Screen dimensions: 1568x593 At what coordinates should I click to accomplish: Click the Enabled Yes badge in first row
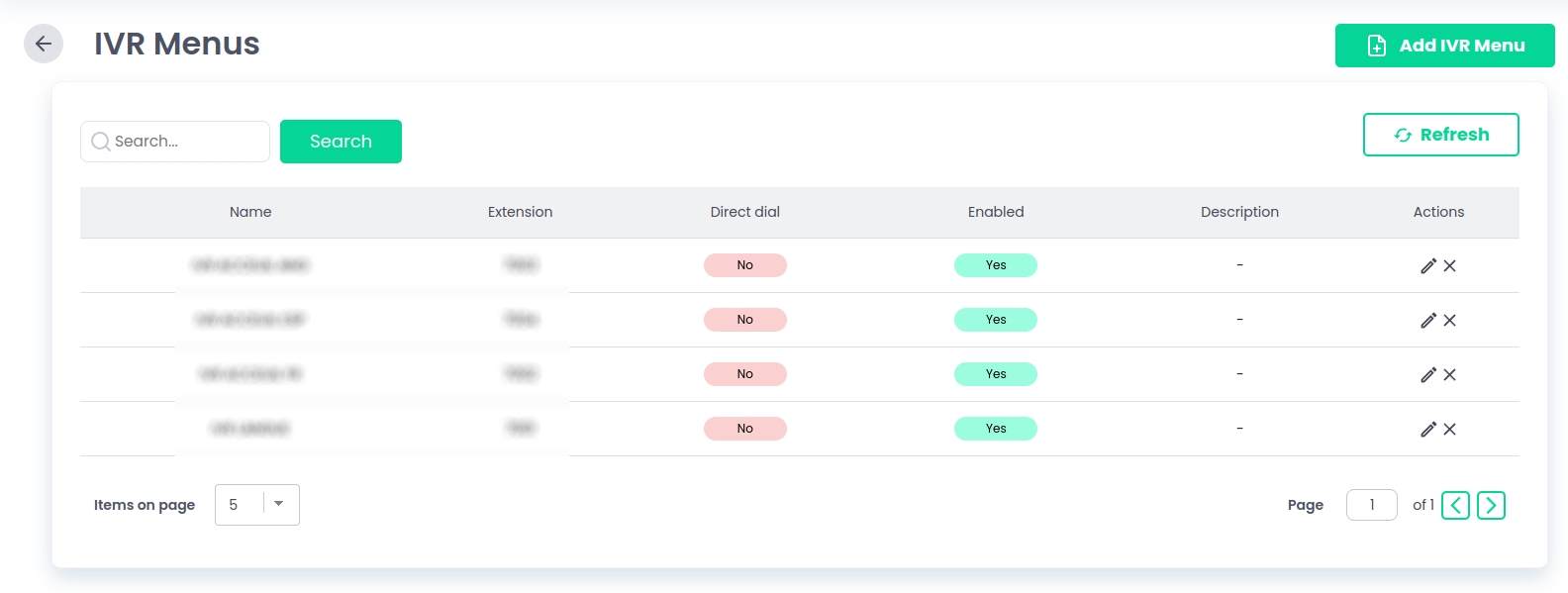click(995, 265)
